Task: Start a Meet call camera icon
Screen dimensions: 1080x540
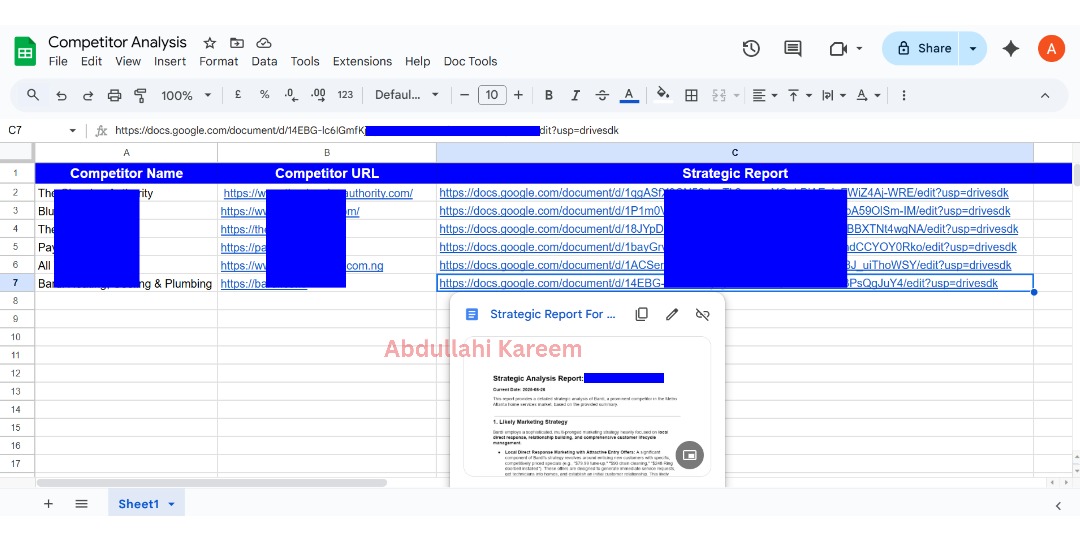Action: [838, 48]
